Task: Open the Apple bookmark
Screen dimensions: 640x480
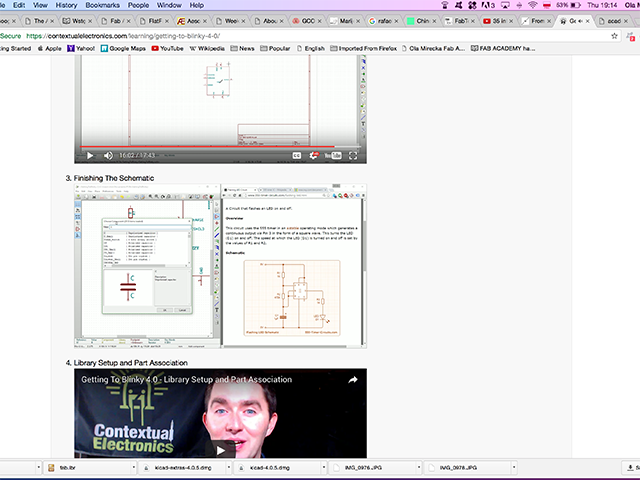Action: [x=49, y=48]
